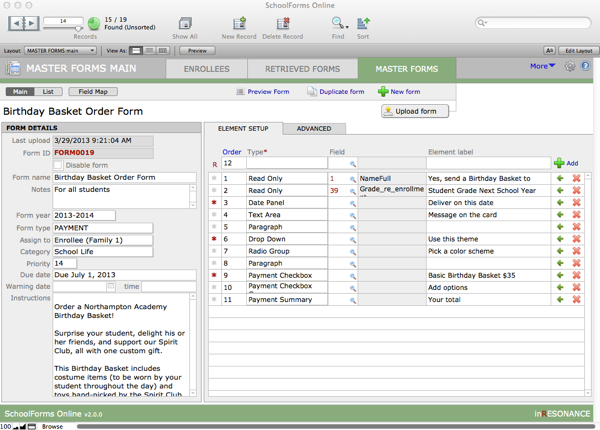
Task: Open the Show All records icon
Action: [x=185, y=24]
